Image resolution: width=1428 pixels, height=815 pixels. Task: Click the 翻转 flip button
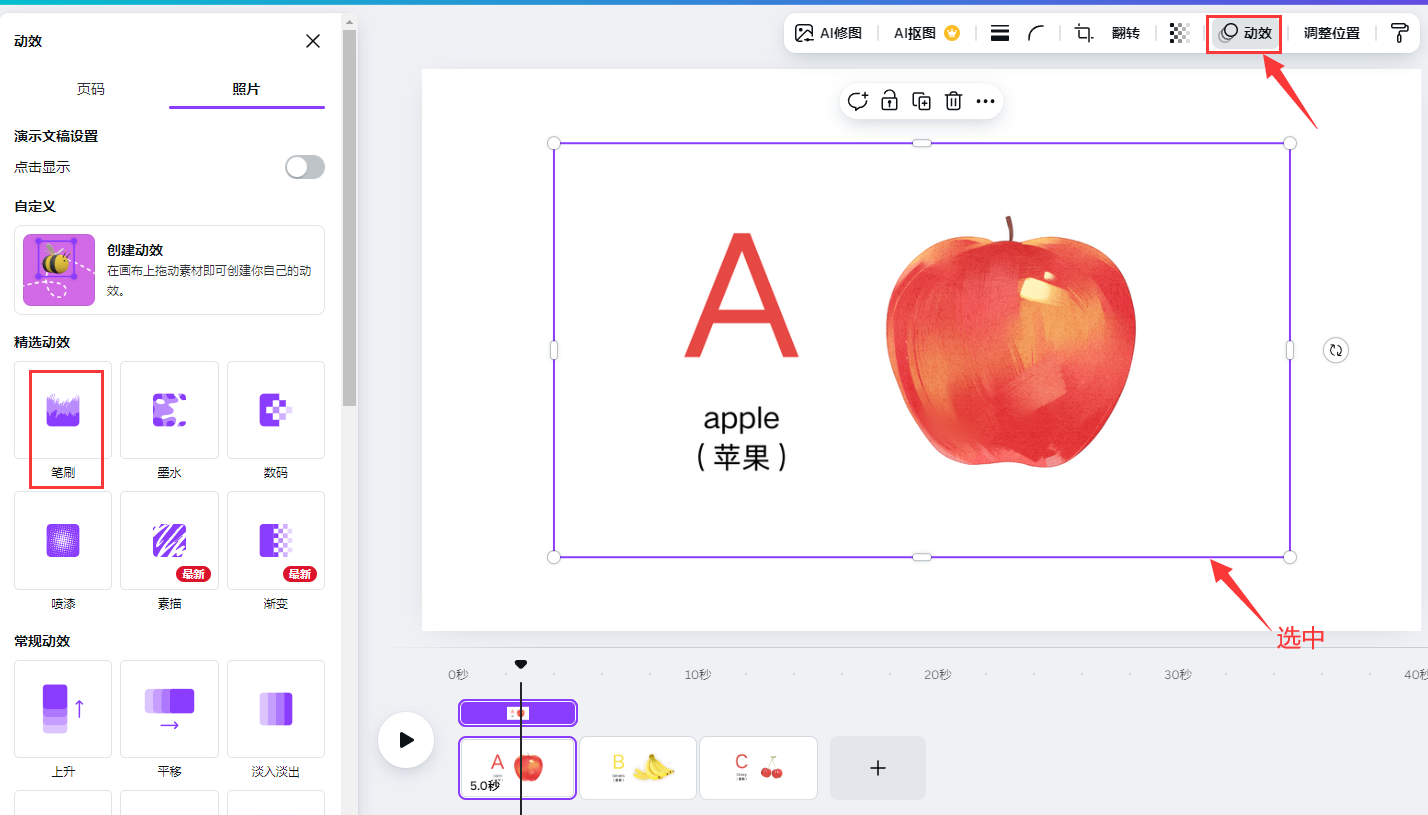click(1126, 33)
